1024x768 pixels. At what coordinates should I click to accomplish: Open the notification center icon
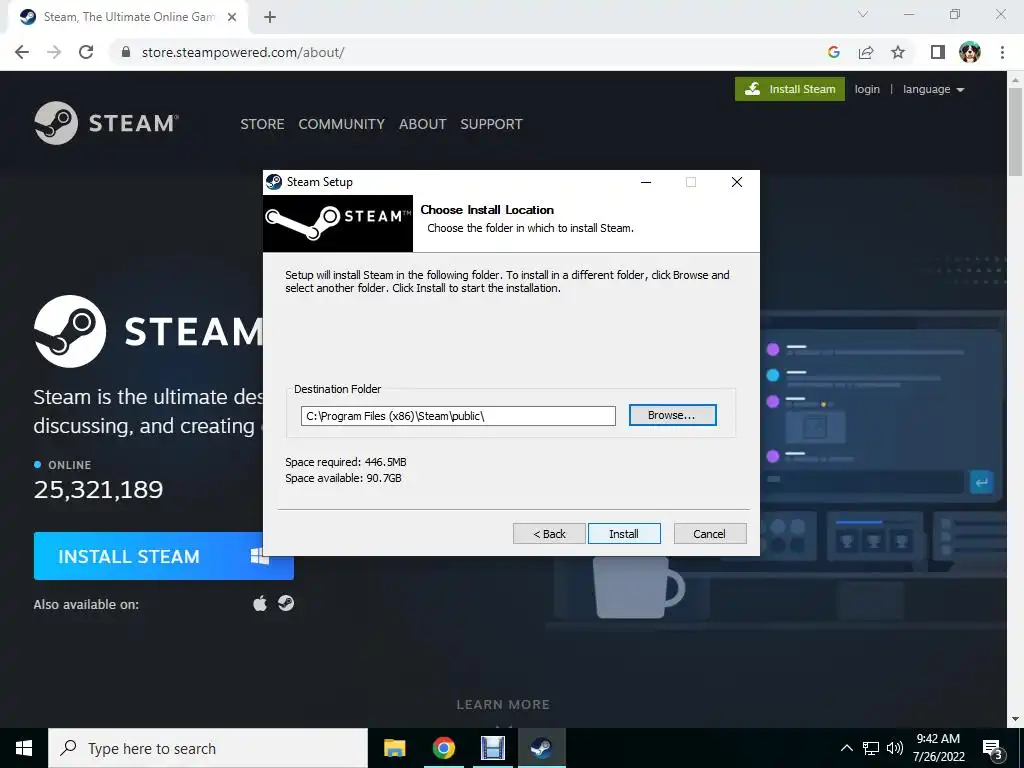(993, 749)
